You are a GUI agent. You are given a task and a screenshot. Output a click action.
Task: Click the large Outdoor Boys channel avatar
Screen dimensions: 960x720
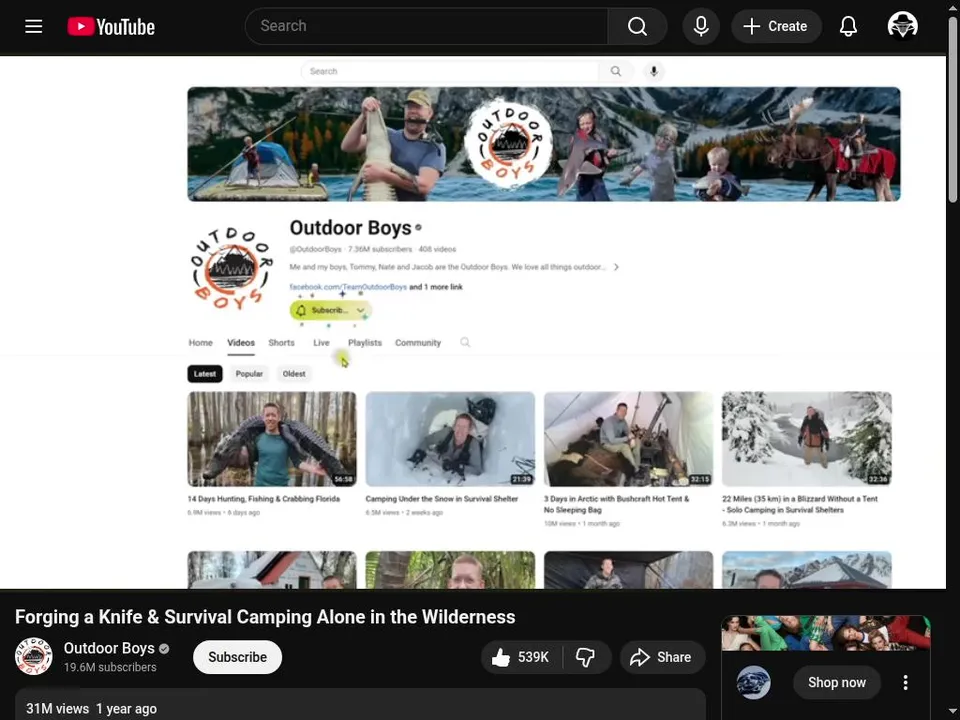231,268
